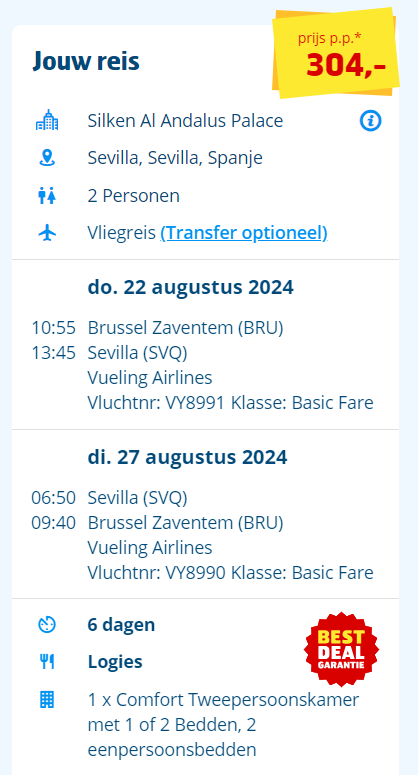Click the duration clock icon

tap(47, 625)
